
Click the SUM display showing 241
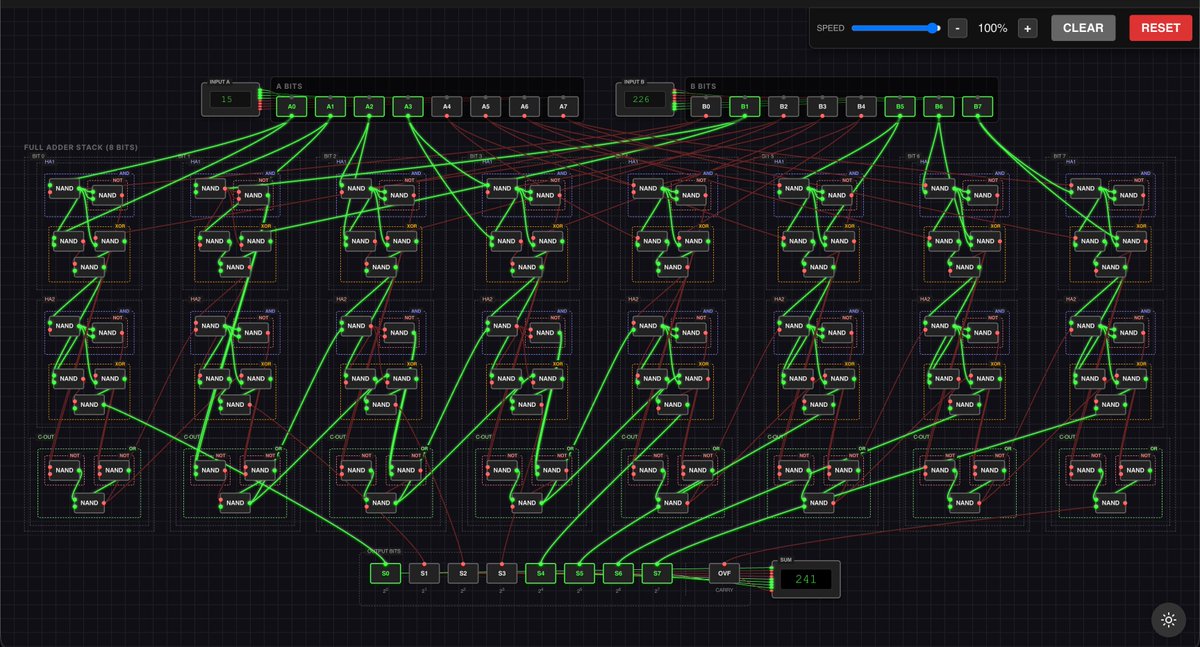click(806, 579)
